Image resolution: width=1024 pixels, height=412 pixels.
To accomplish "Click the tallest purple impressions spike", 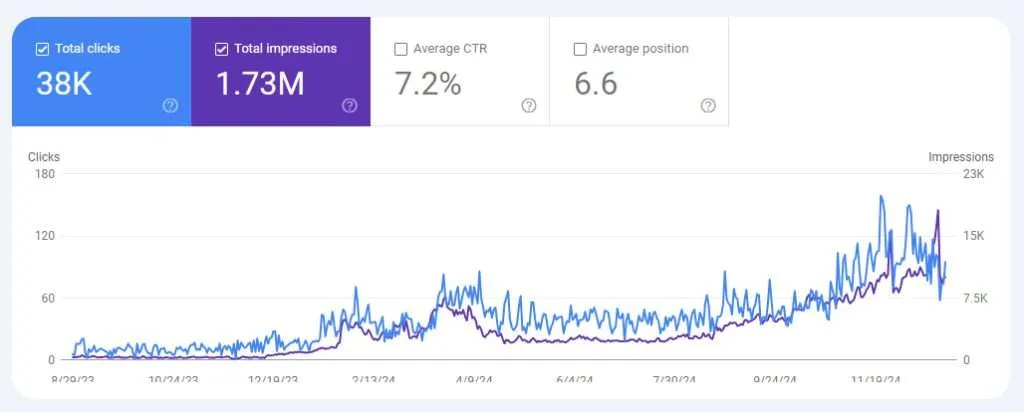I will click(x=937, y=211).
